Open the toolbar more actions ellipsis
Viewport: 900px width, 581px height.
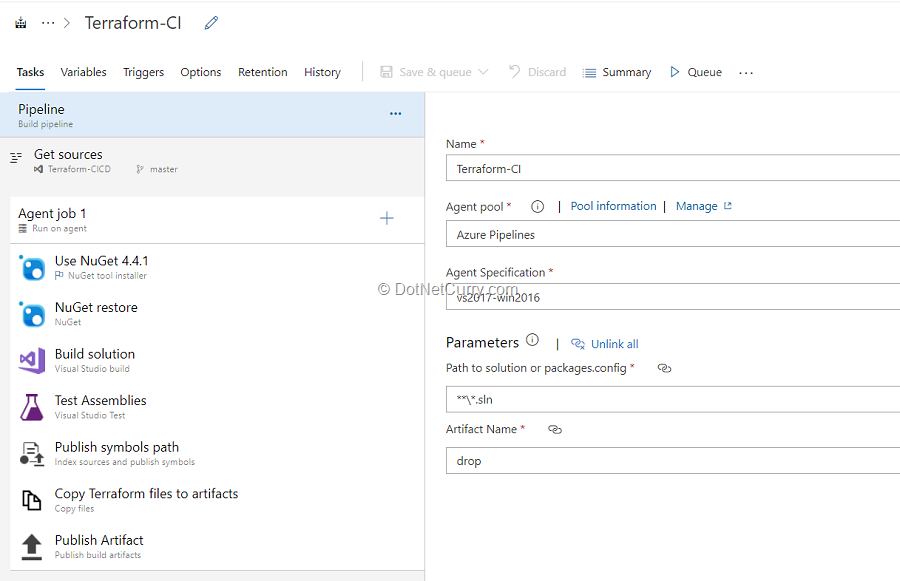(746, 73)
